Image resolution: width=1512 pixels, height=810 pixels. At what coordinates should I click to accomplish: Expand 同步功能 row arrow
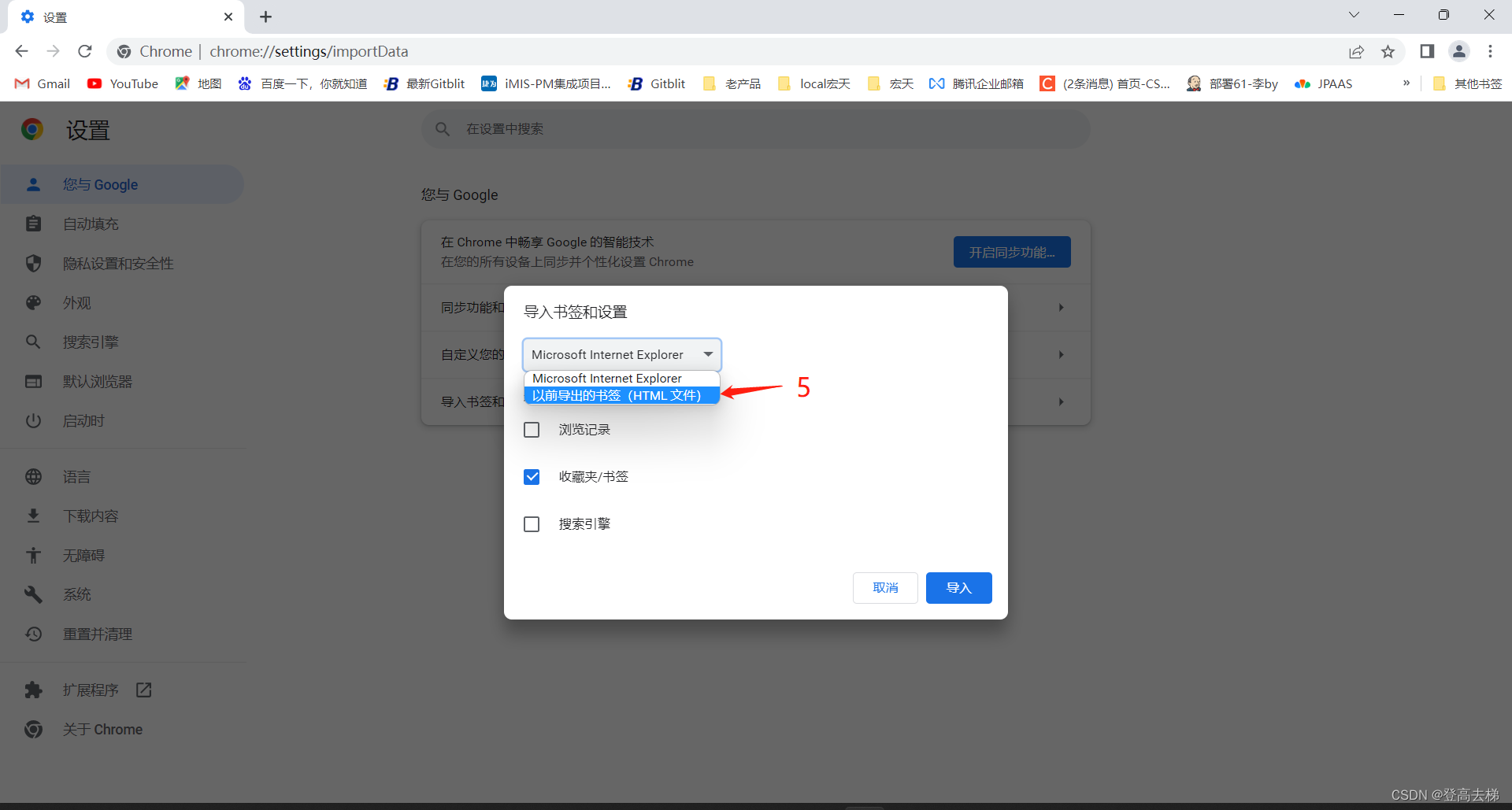(1061, 307)
